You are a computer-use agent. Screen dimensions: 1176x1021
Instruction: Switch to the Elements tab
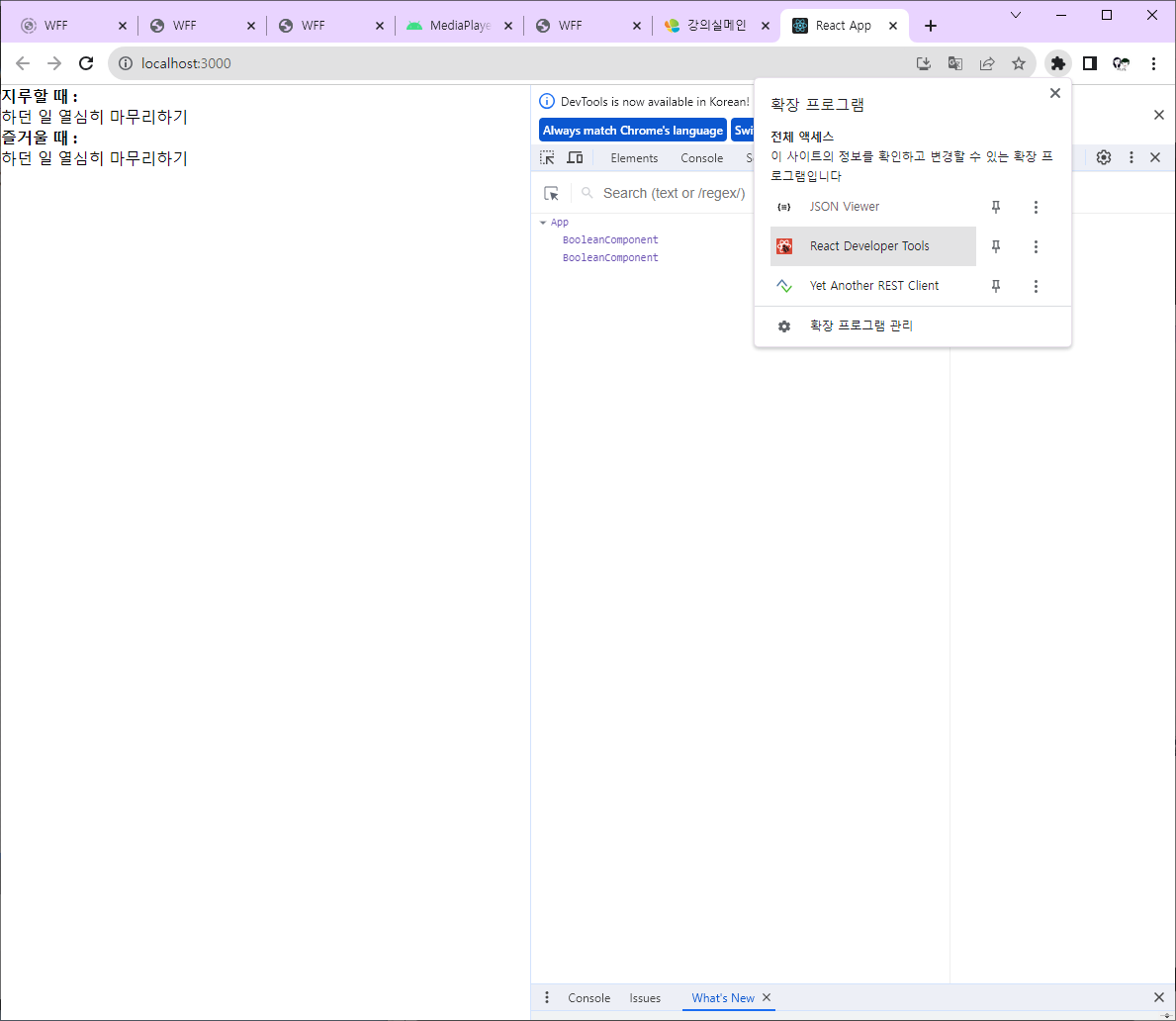coord(634,158)
